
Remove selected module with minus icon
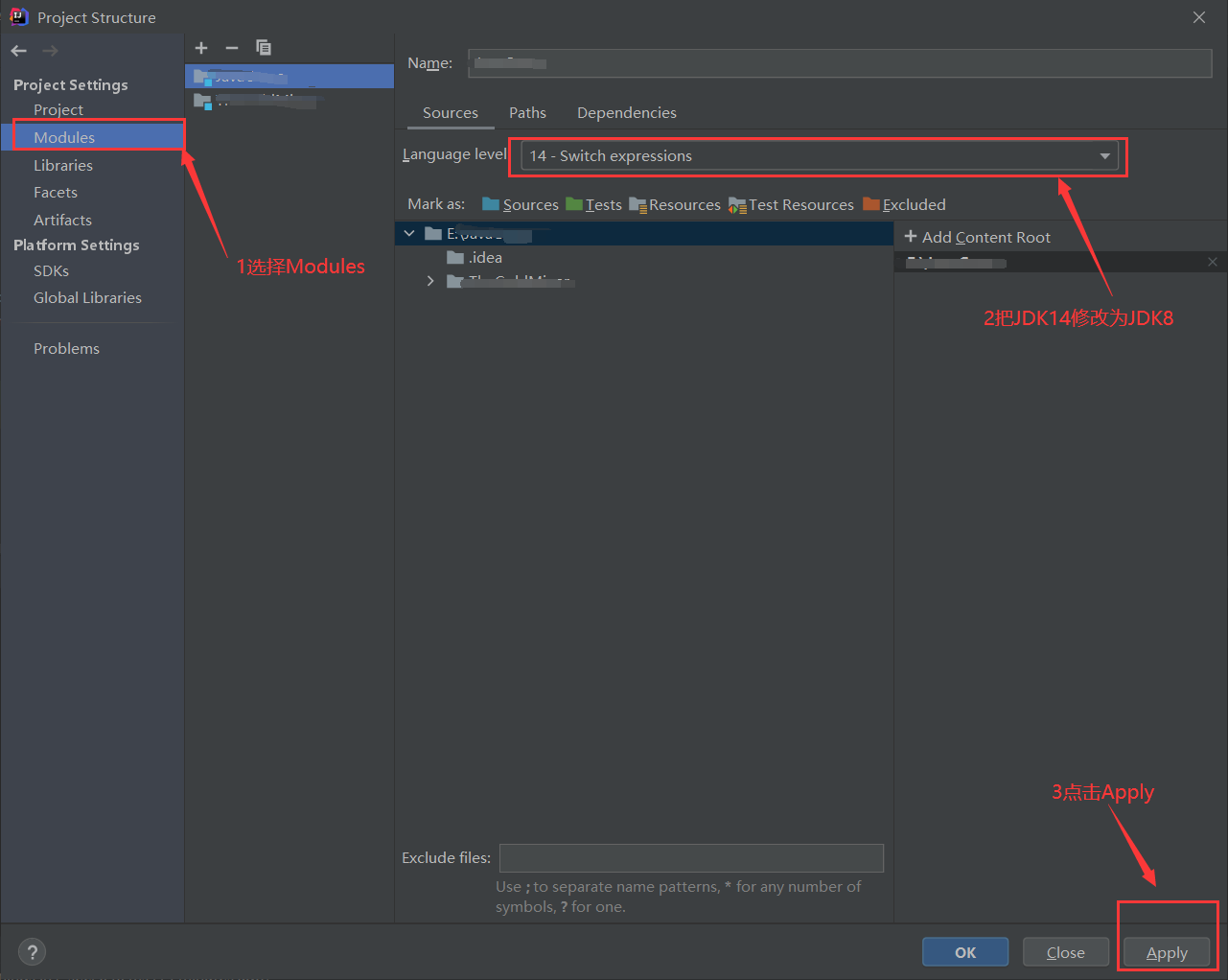pos(232,48)
